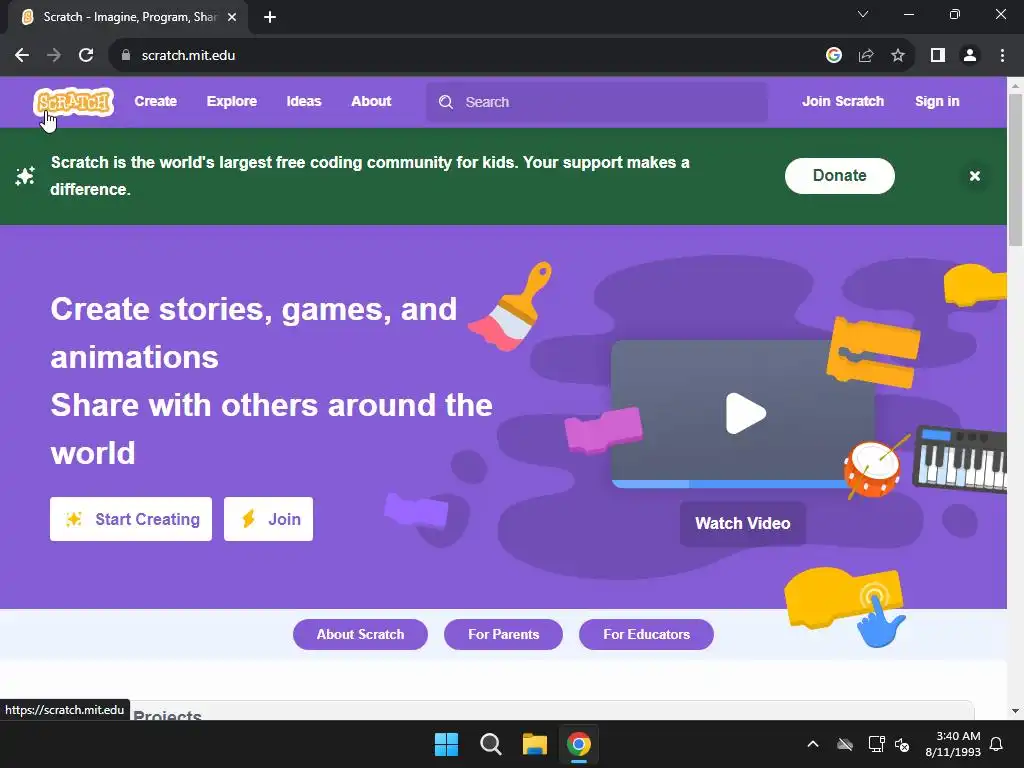Reload the current page
Image resolution: width=1024 pixels, height=768 pixels.
point(86,56)
